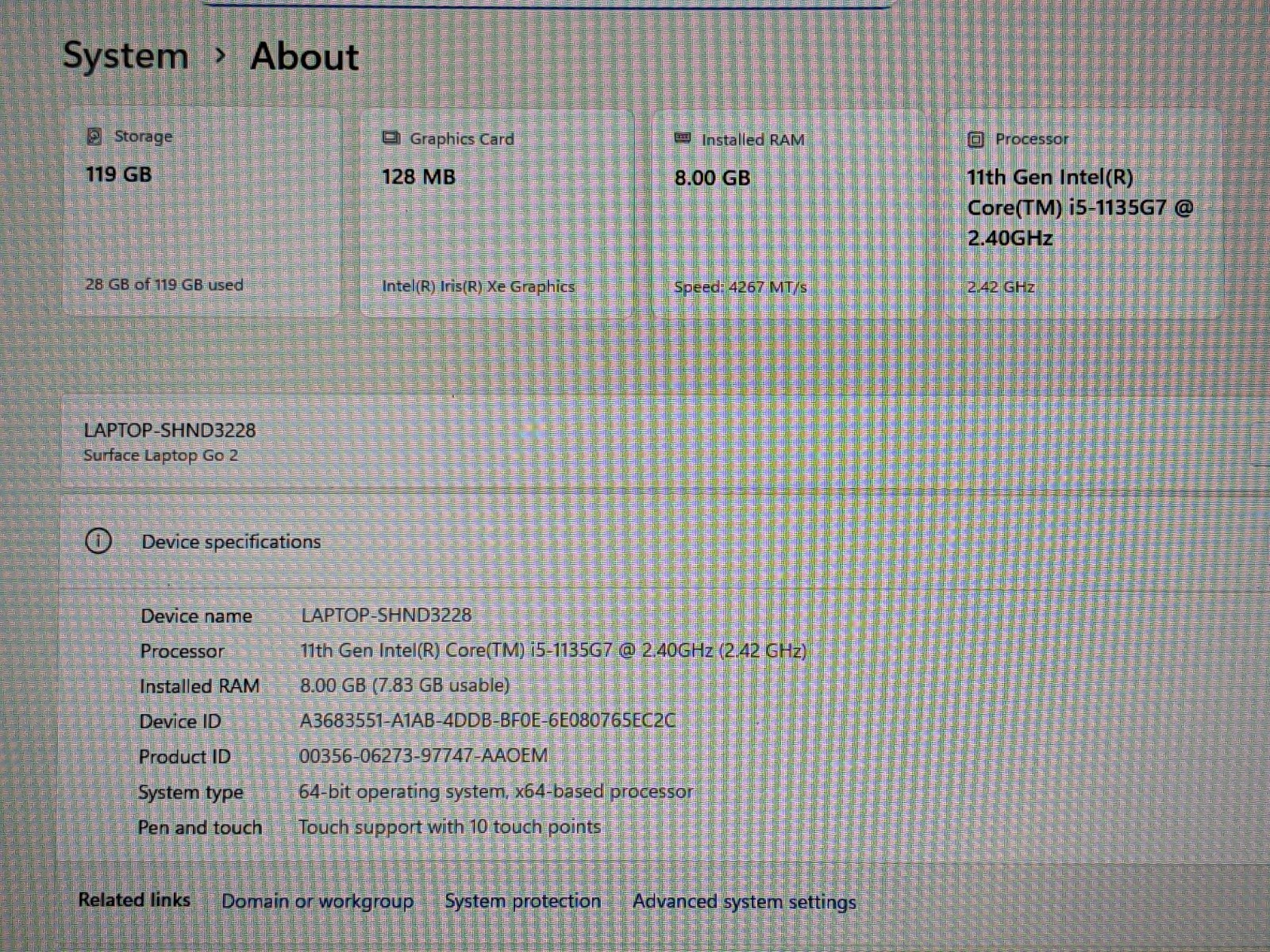The width and height of the screenshot is (1270, 952).
Task: Select the LAPTOP-SHND3228 header name
Action: 170,430
